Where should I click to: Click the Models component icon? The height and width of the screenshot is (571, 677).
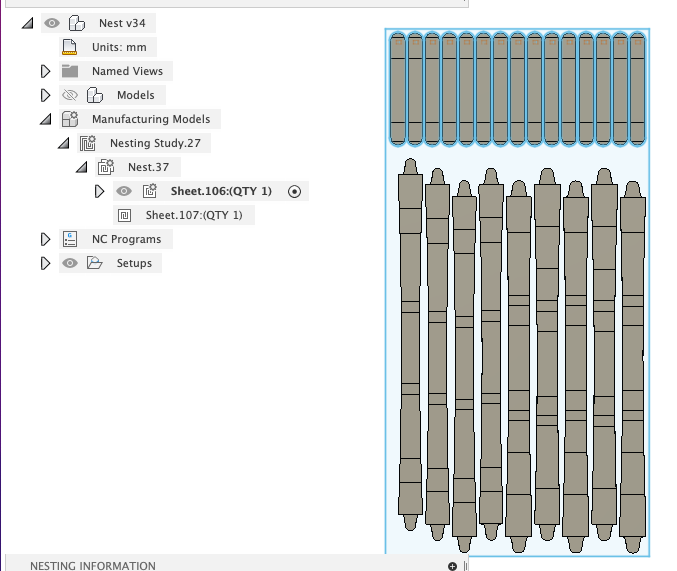point(95,95)
